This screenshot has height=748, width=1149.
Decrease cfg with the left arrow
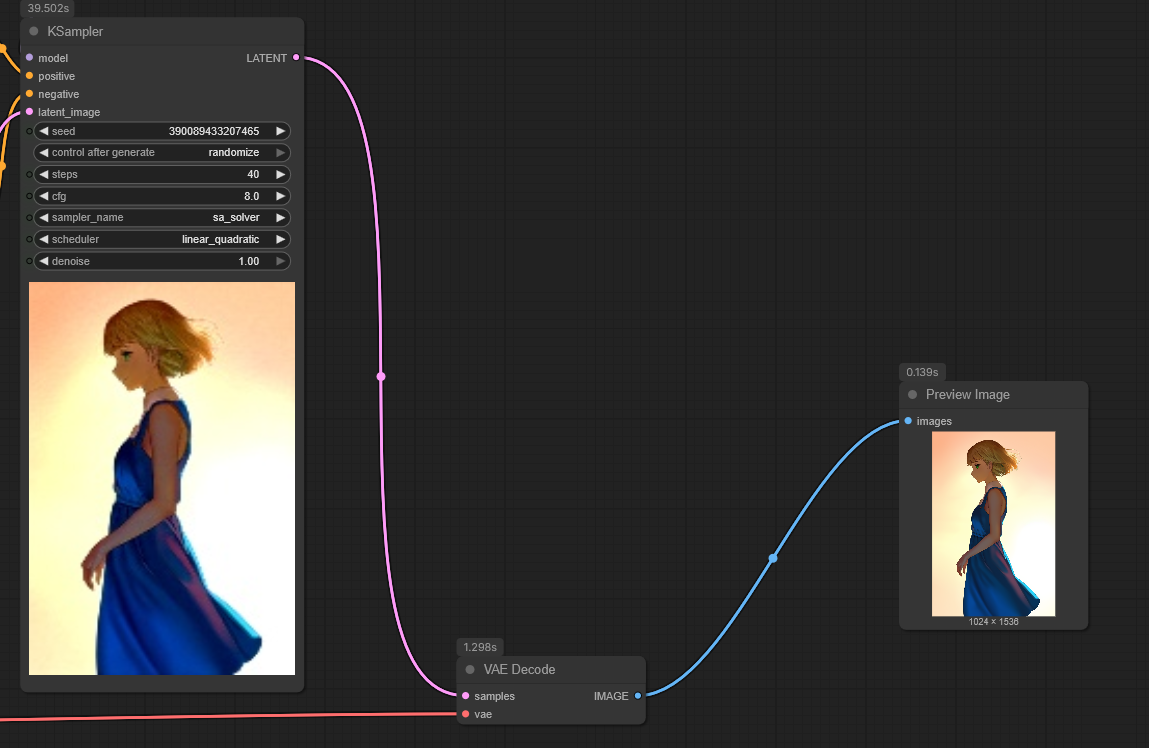click(x=44, y=196)
